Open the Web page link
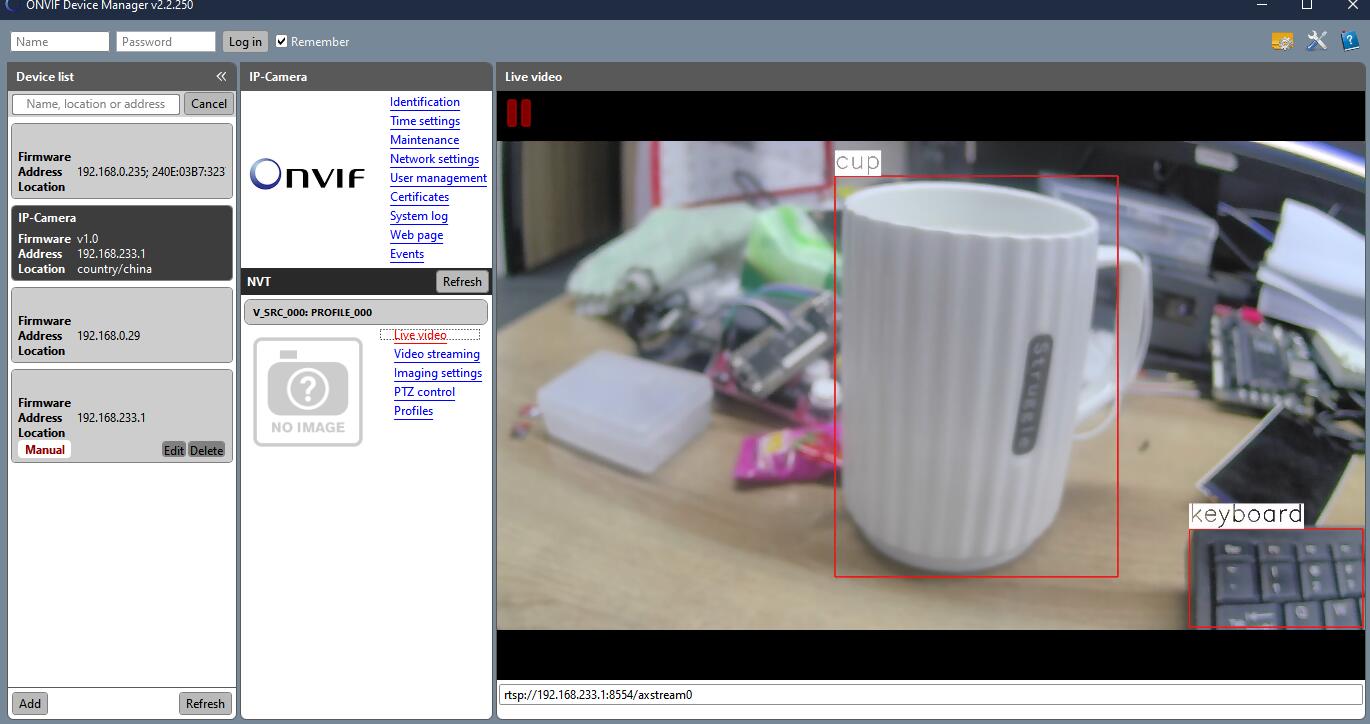The height and width of the screenshot is (724, 1370). pos(416,235)
